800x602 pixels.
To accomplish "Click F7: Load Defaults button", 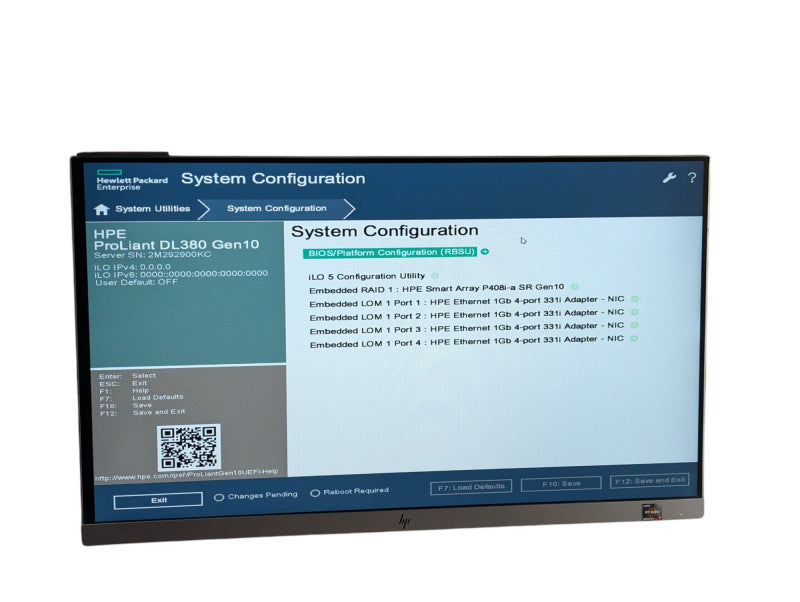I will pos(471,487).
